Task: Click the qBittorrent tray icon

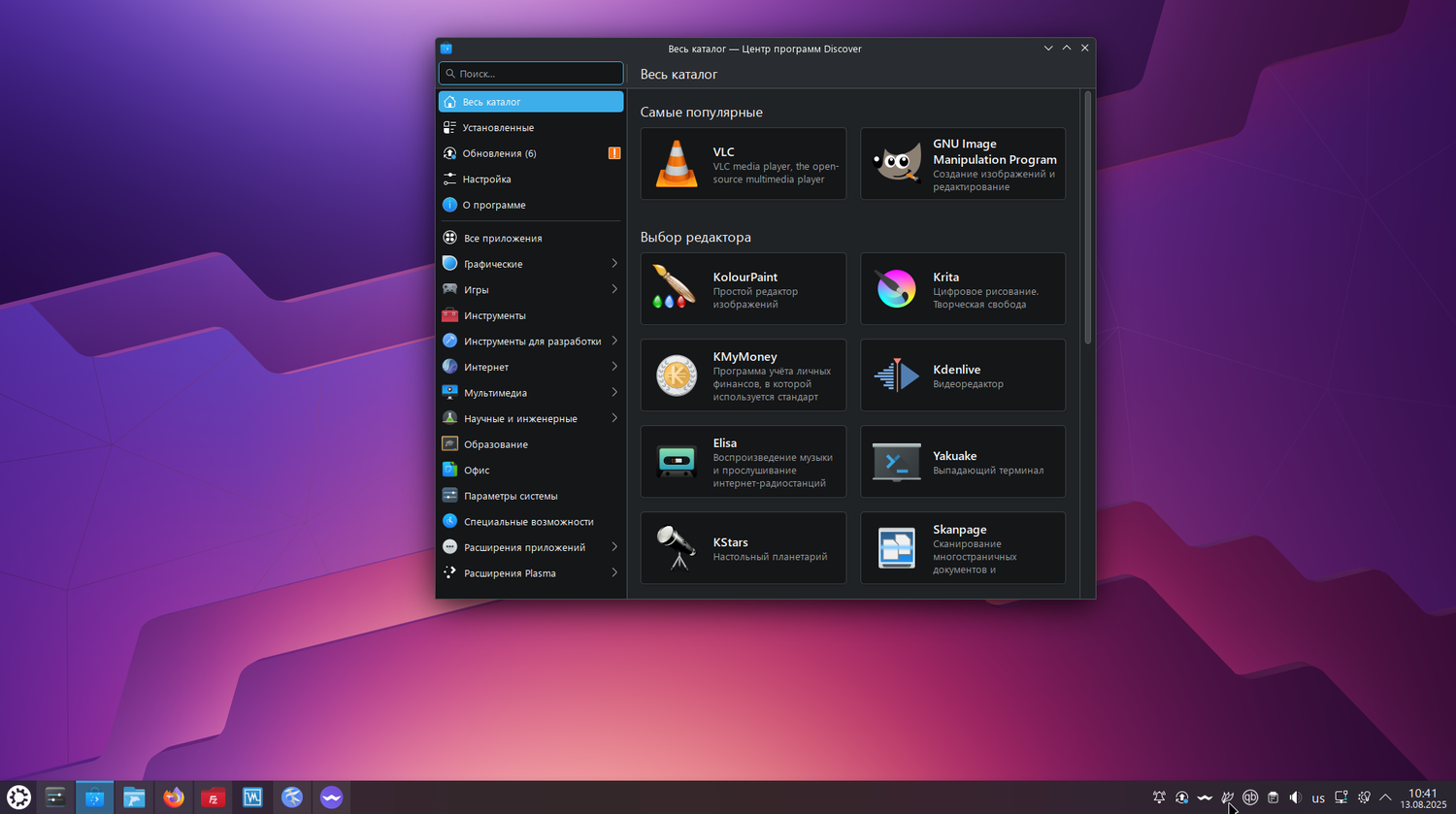Action: click(1250, 798)
